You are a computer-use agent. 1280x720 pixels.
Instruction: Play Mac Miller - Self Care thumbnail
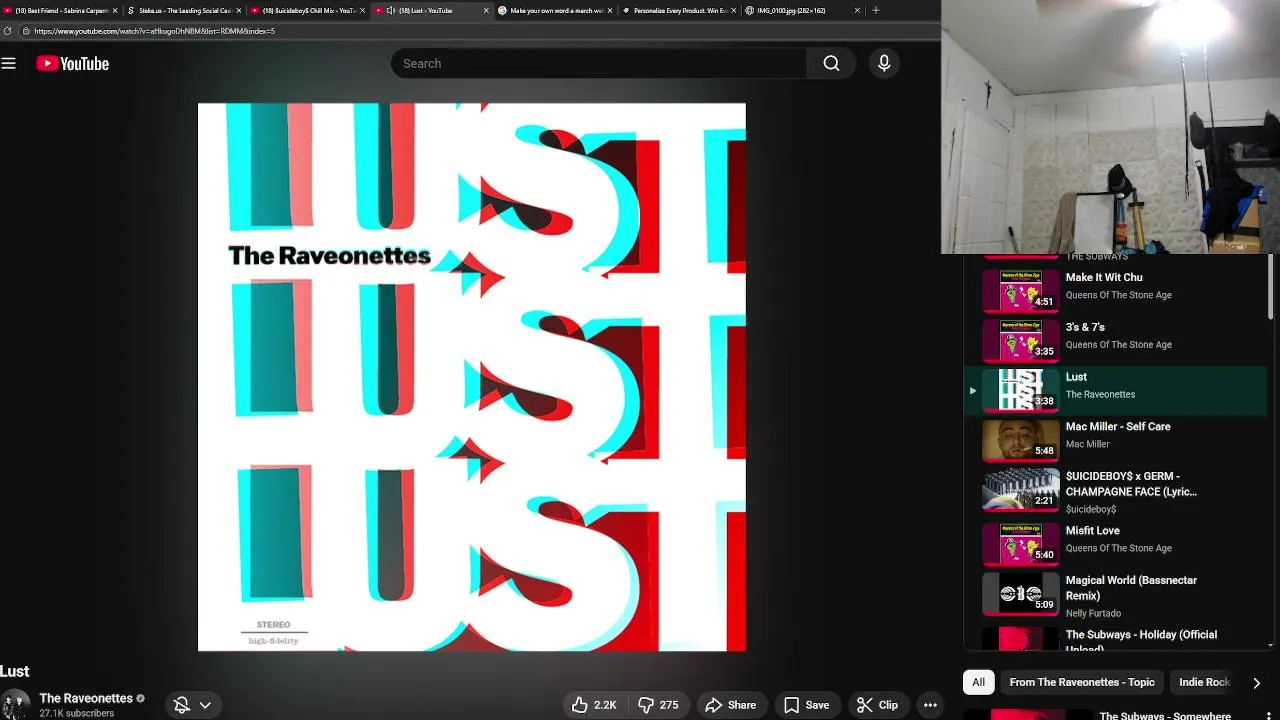1020,439
